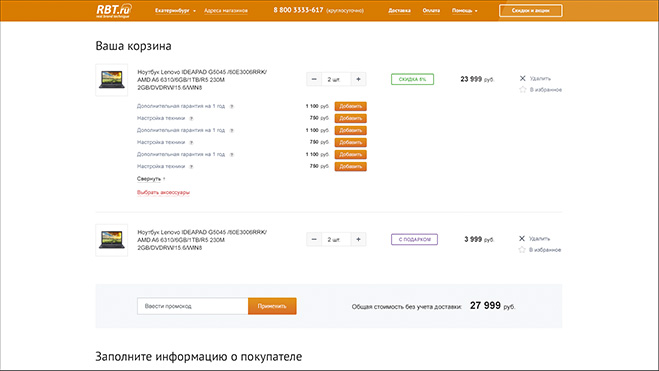Click the Ваша корзина heading
659x371 pixels.
click(133, 45)
